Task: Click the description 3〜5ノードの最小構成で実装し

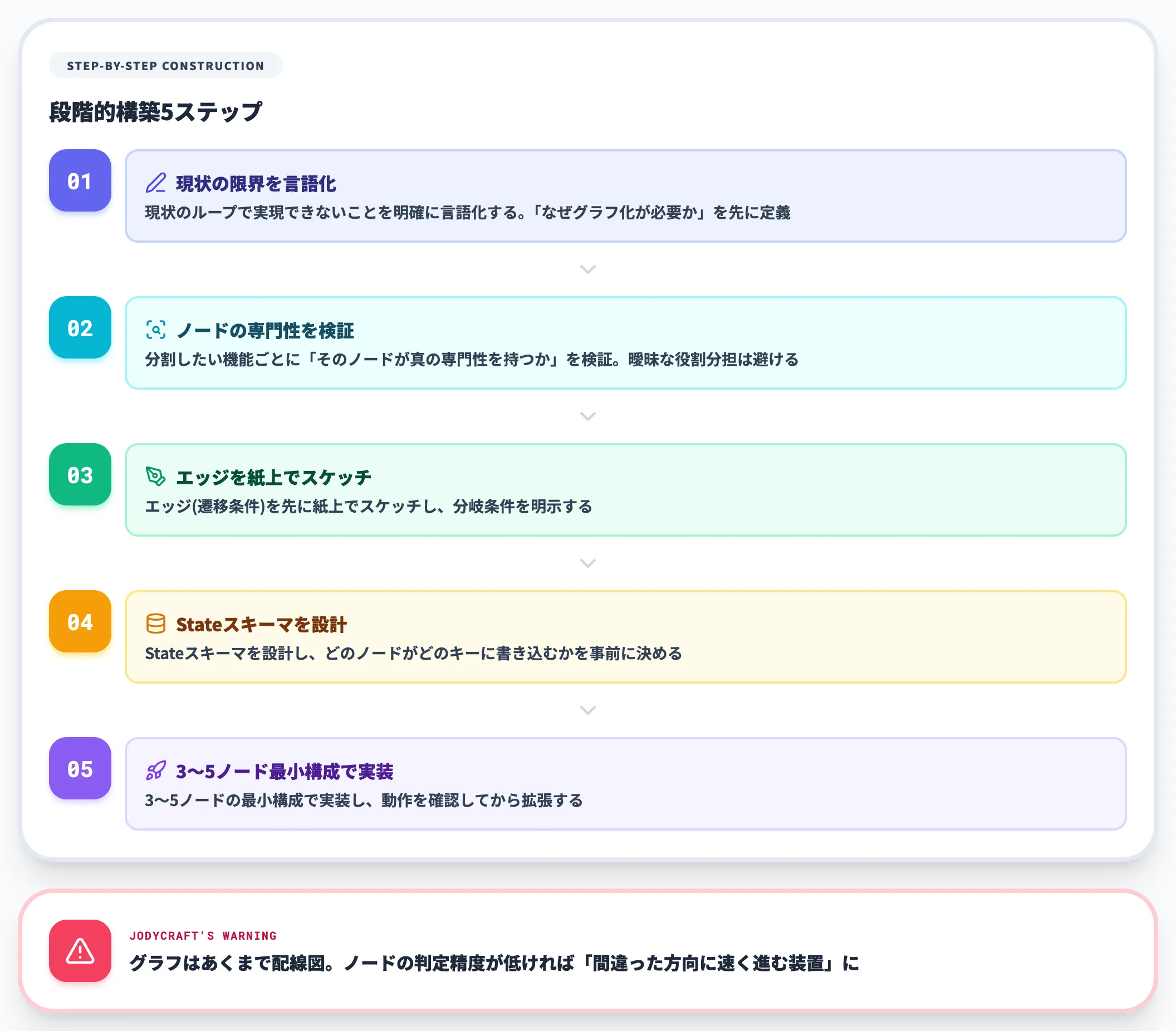Action: pos(364,801)
